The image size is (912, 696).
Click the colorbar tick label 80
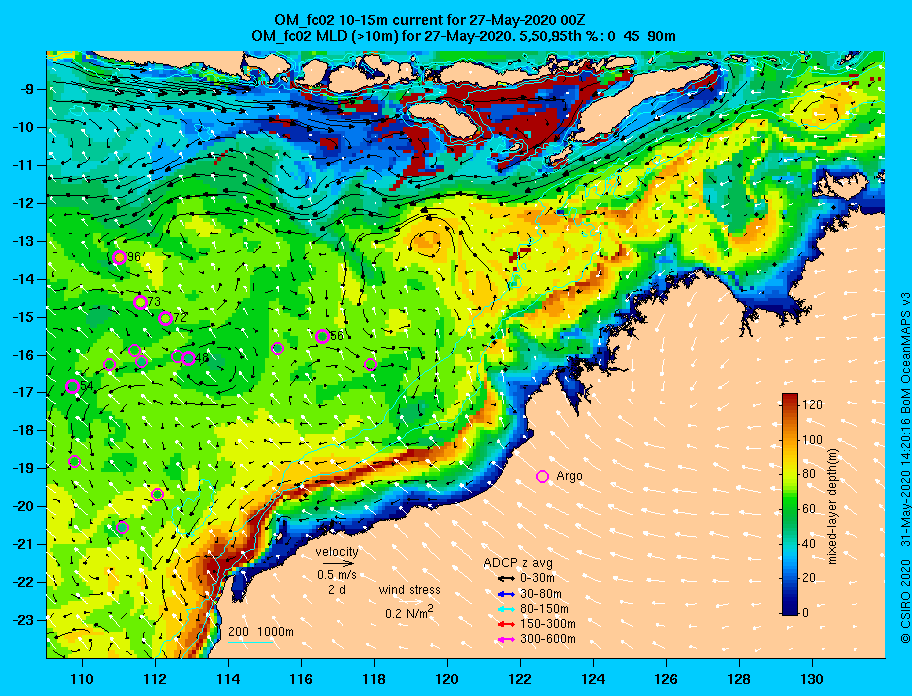(809, 474)
